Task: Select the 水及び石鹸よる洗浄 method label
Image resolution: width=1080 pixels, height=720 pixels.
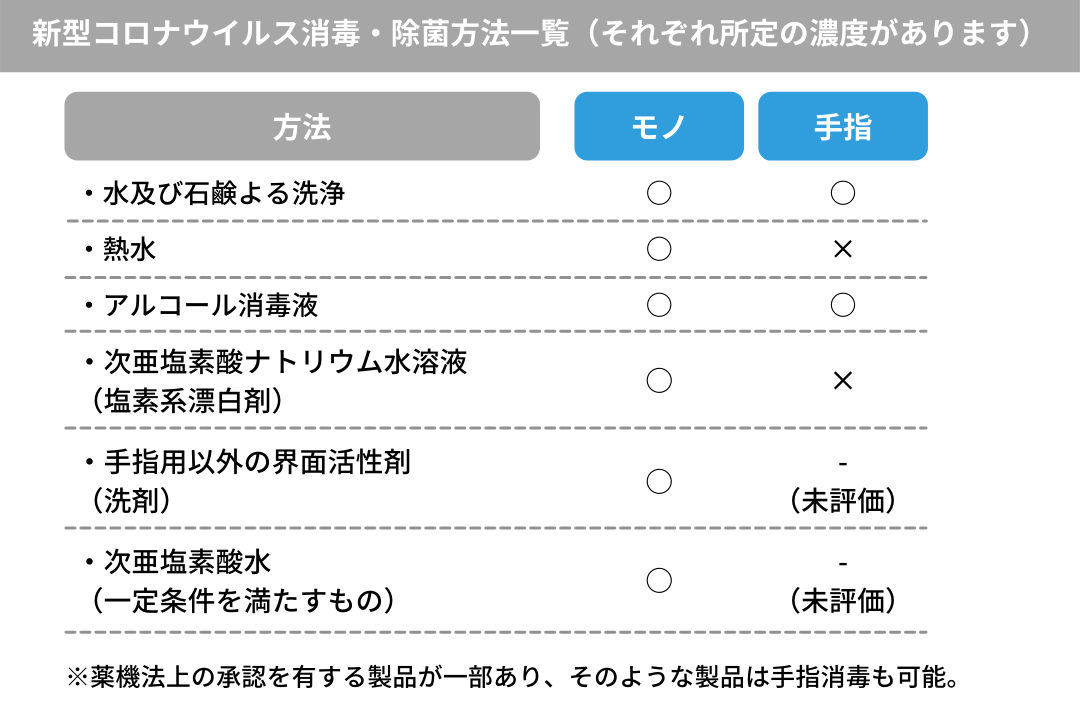Action: click(x=223, y=193)
